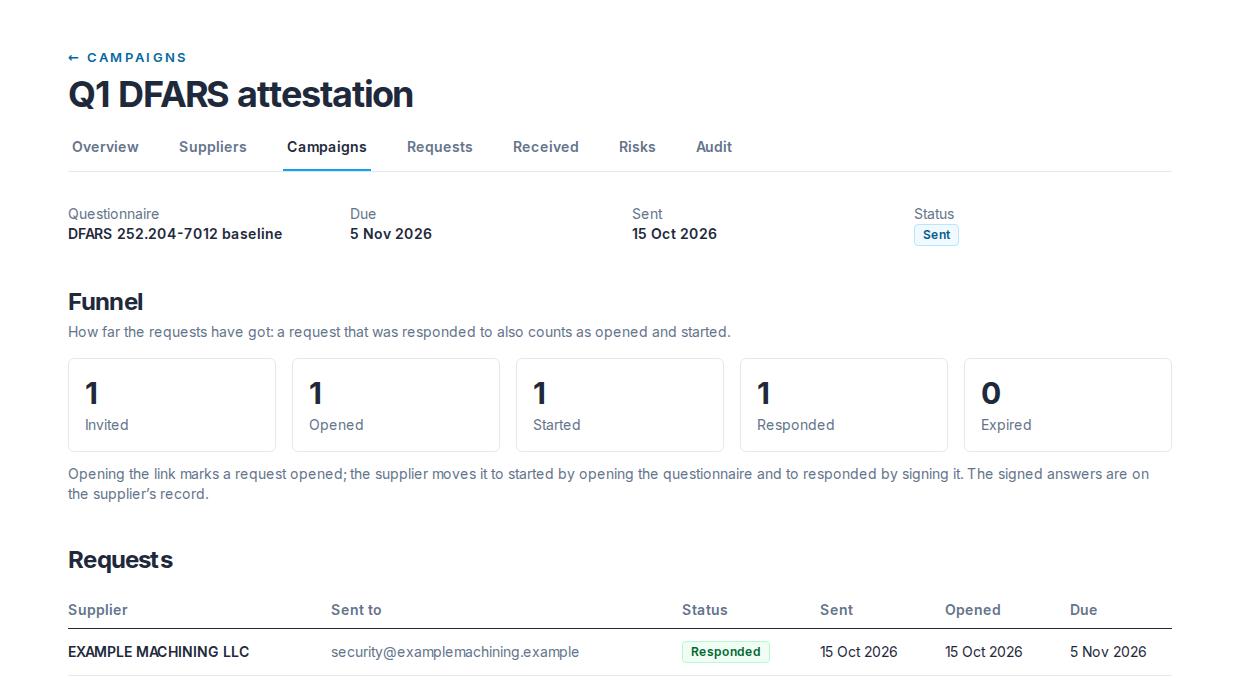Image resolution: width=1240 pixels, height=700 pixels.
Task: Click the Invited funnel card
Action: coord(172,405)
